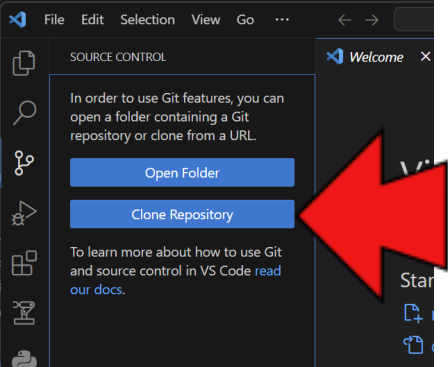Open the Edit menu
448x367 pixels.
coord(92,20)
